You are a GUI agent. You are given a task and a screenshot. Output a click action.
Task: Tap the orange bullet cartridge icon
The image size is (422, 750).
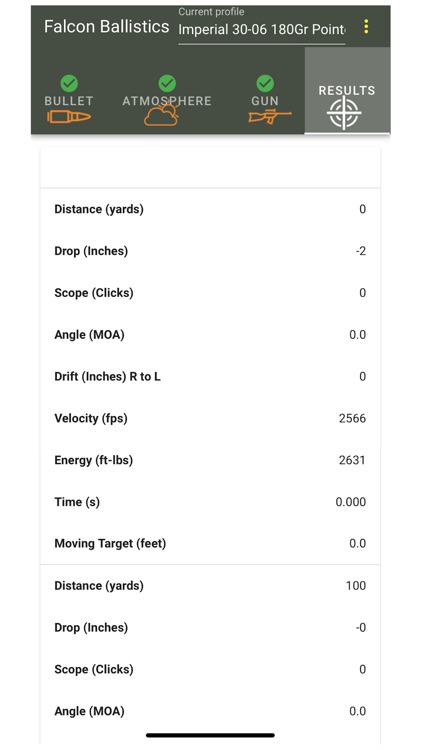click(69, 117)
